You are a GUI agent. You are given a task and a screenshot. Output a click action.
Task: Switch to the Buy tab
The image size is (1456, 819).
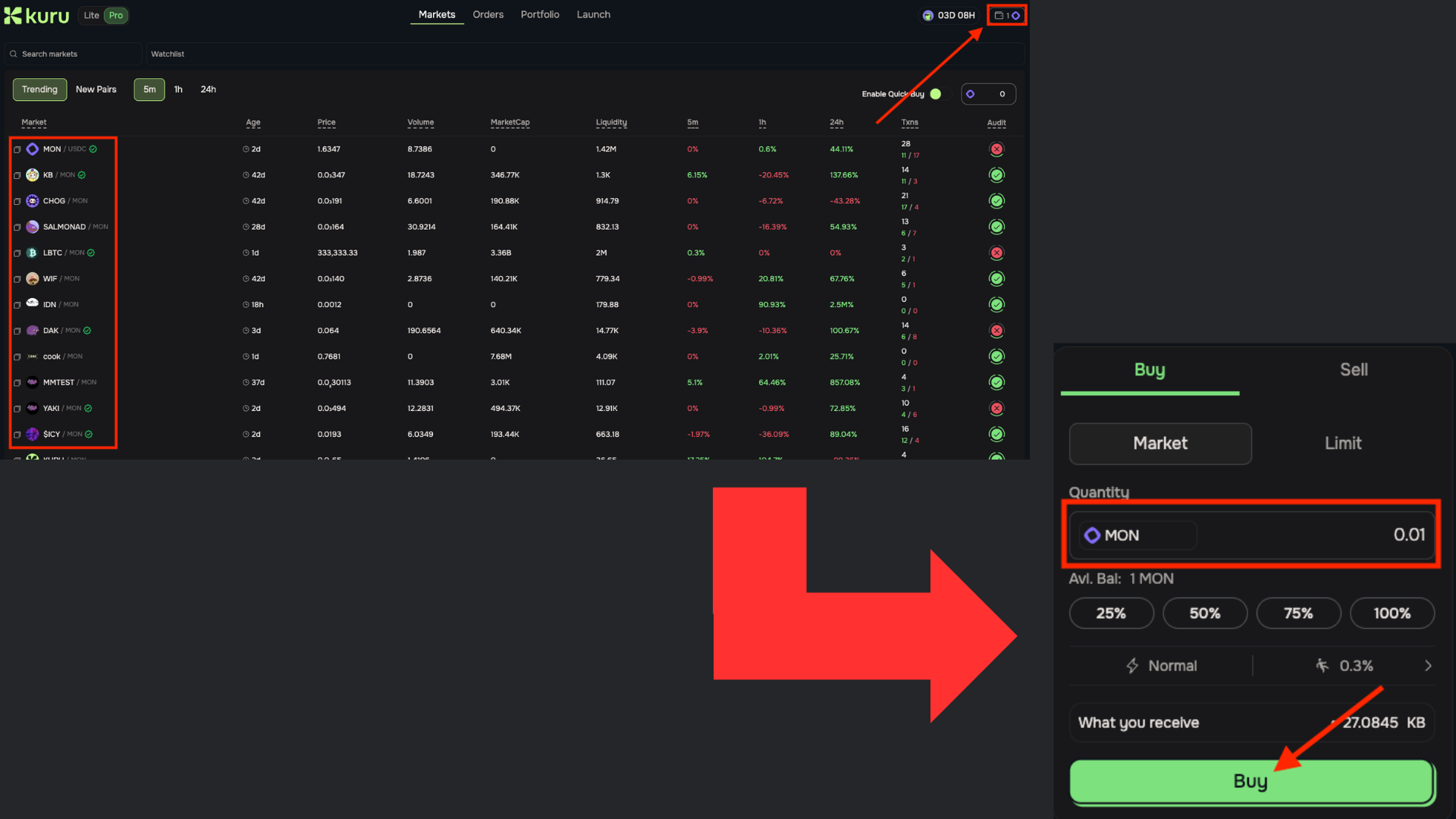[x=1150, y=370]
